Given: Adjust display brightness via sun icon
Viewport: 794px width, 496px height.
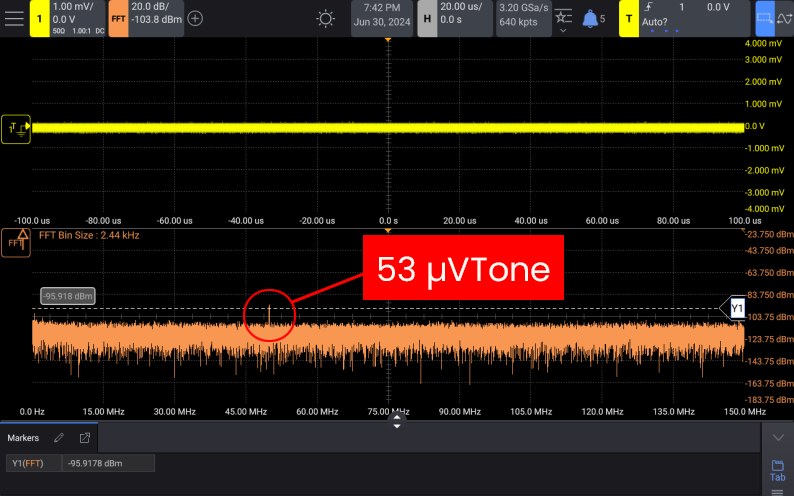Looking at the screenshot, I should coord(326,18).
